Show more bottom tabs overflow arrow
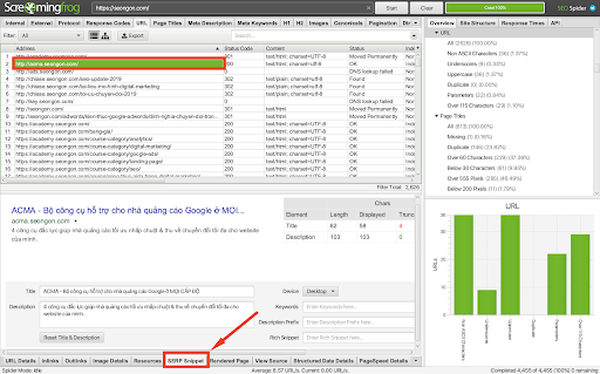The image size is (600, 374). click(x=416, y=361)
